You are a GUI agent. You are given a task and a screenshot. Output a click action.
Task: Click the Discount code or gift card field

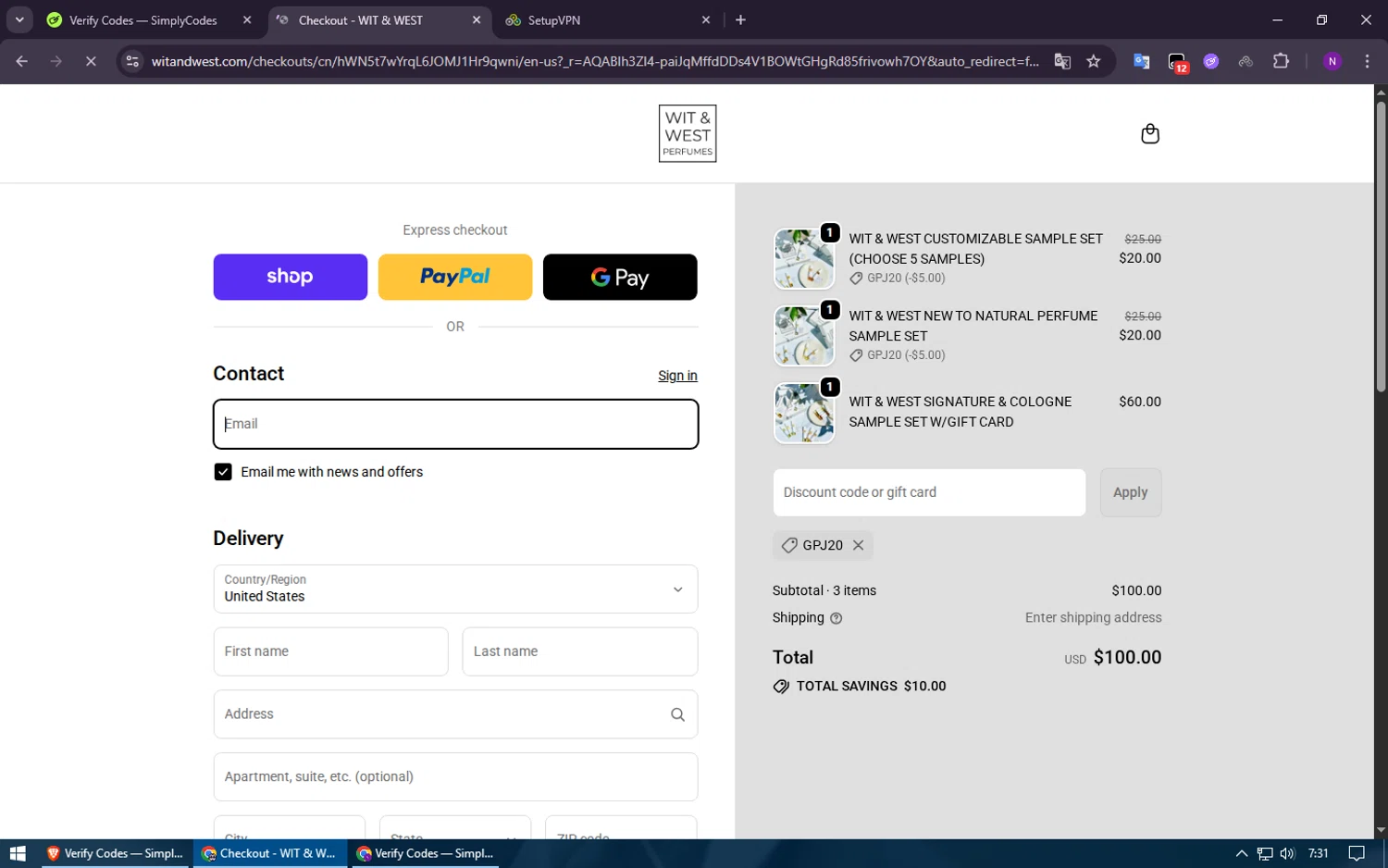coord(929,492)
